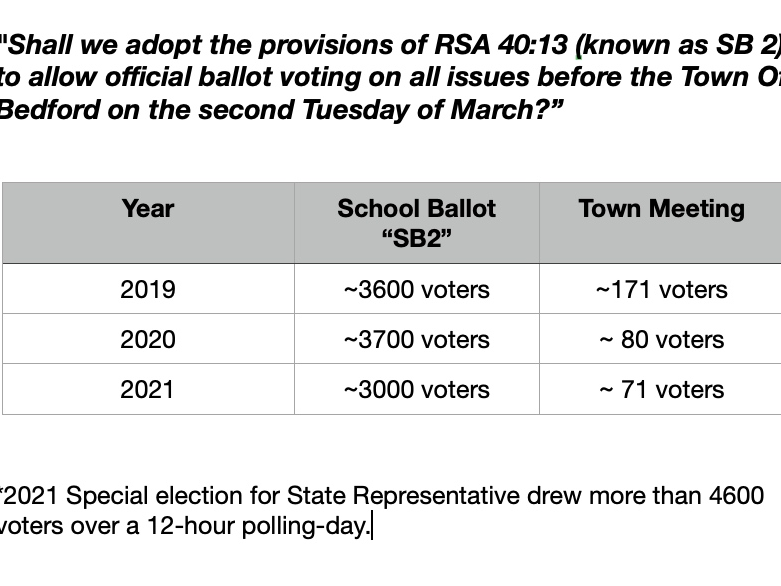The height and width of the screenshot is (586, 781).
Task: Place cursor after "12-hour polling-day."
Action: click(x=371, y=526)
